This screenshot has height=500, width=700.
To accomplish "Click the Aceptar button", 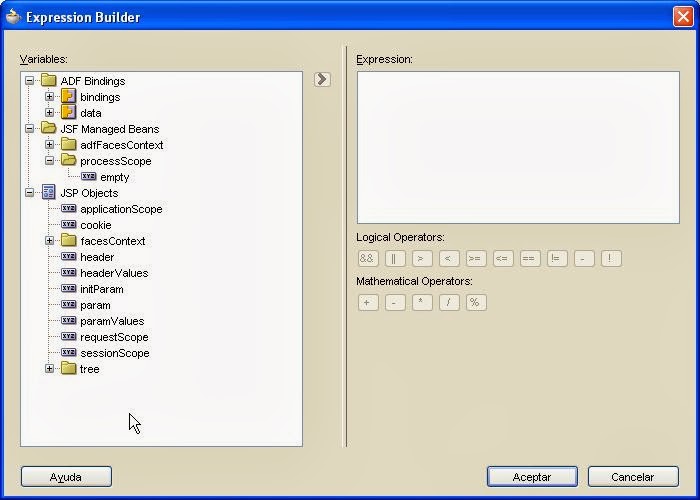I will coord(532,477).
